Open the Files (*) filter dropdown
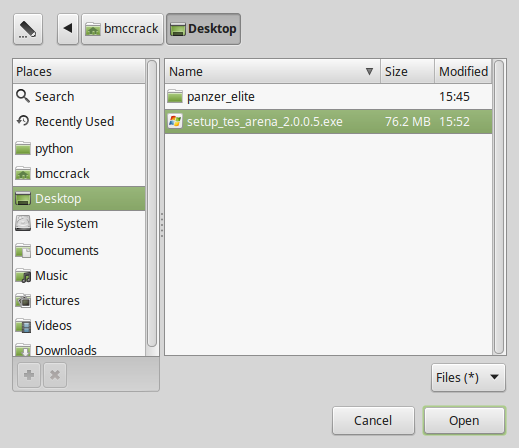519x448 pixels. (468, 377)
